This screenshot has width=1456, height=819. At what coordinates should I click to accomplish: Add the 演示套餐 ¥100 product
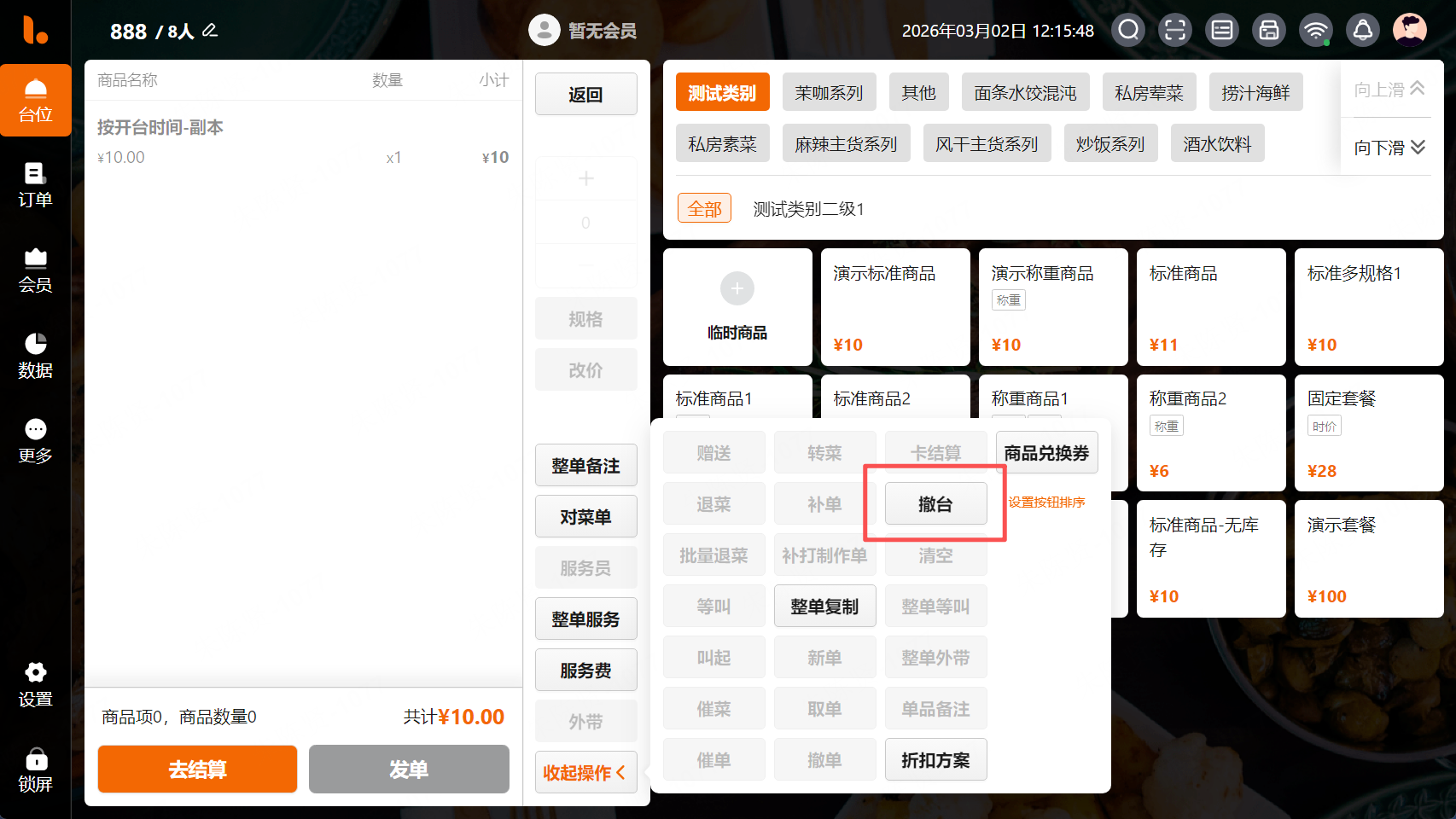click(x=1369, y=559)
